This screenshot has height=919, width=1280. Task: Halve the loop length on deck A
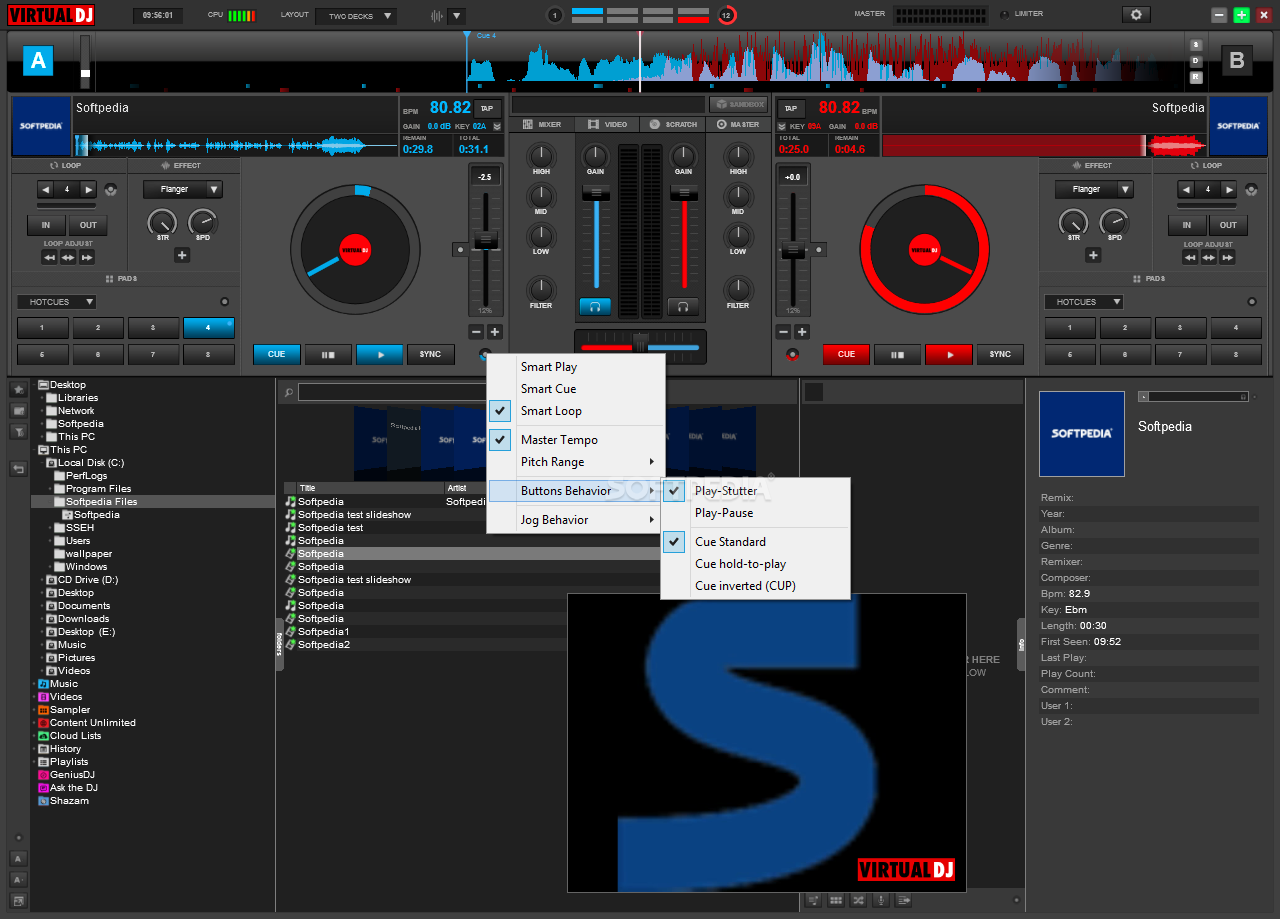[45, 189]
